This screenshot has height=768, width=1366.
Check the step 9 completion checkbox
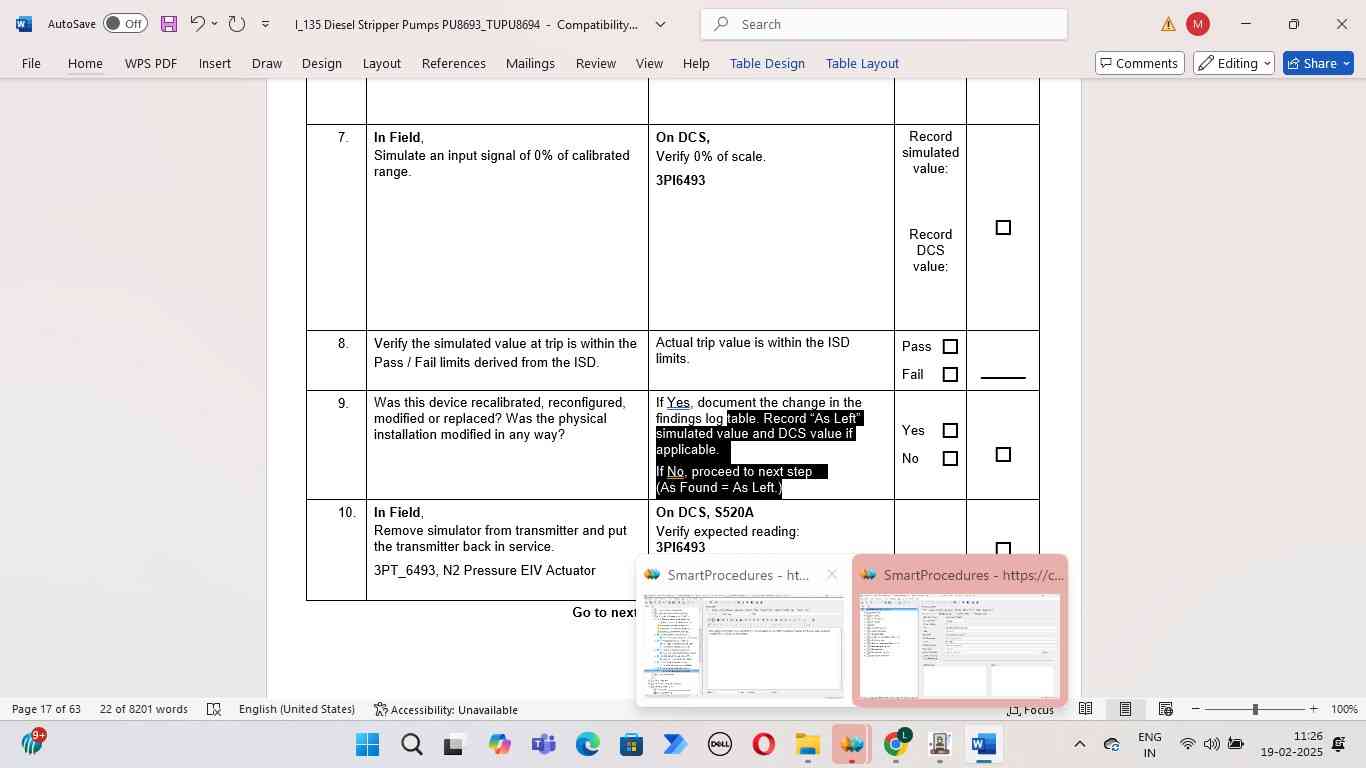point(1003,455)
